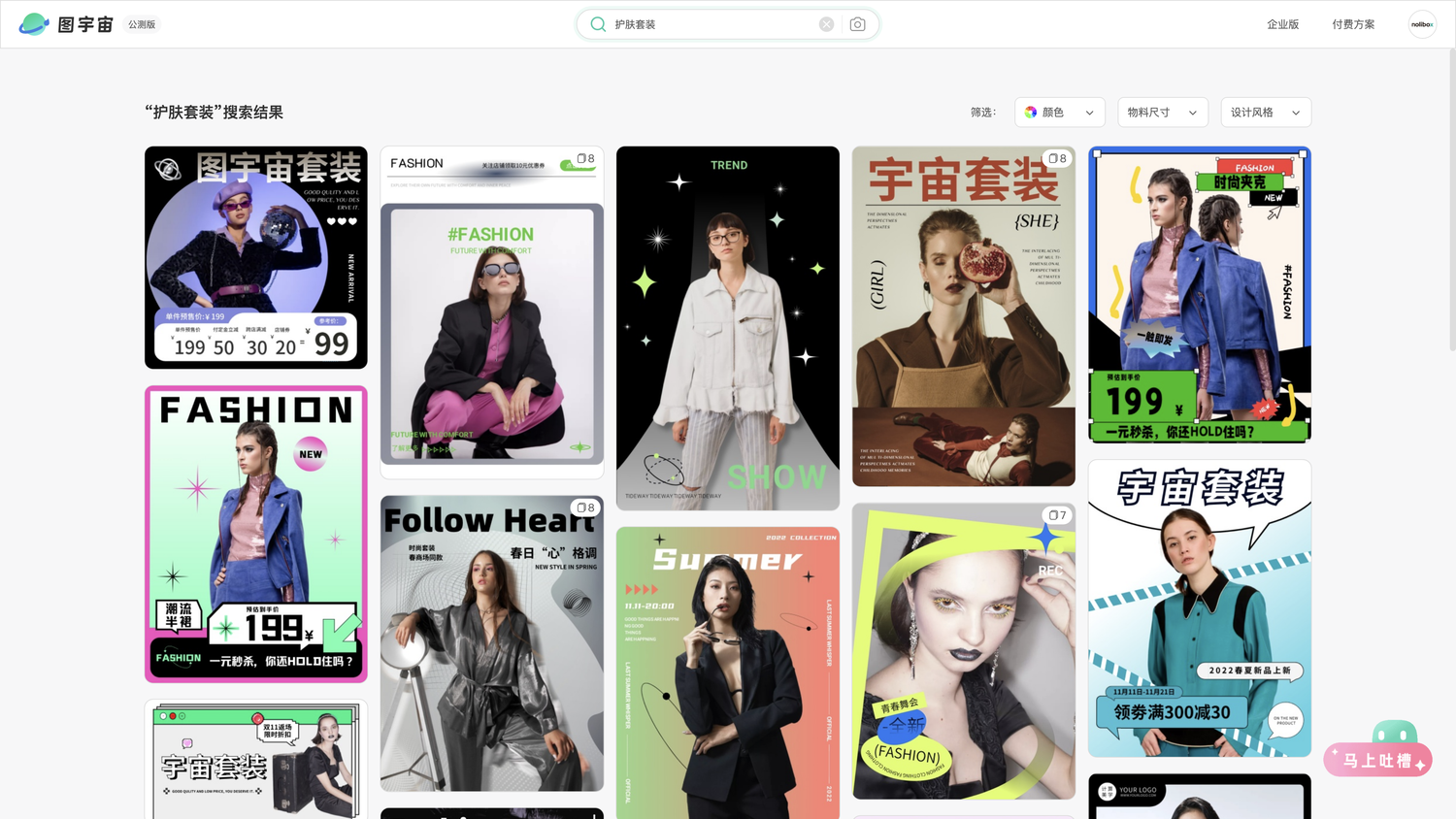Open the 物料尺寸 filter dropdown

(x=1163, y=113)
